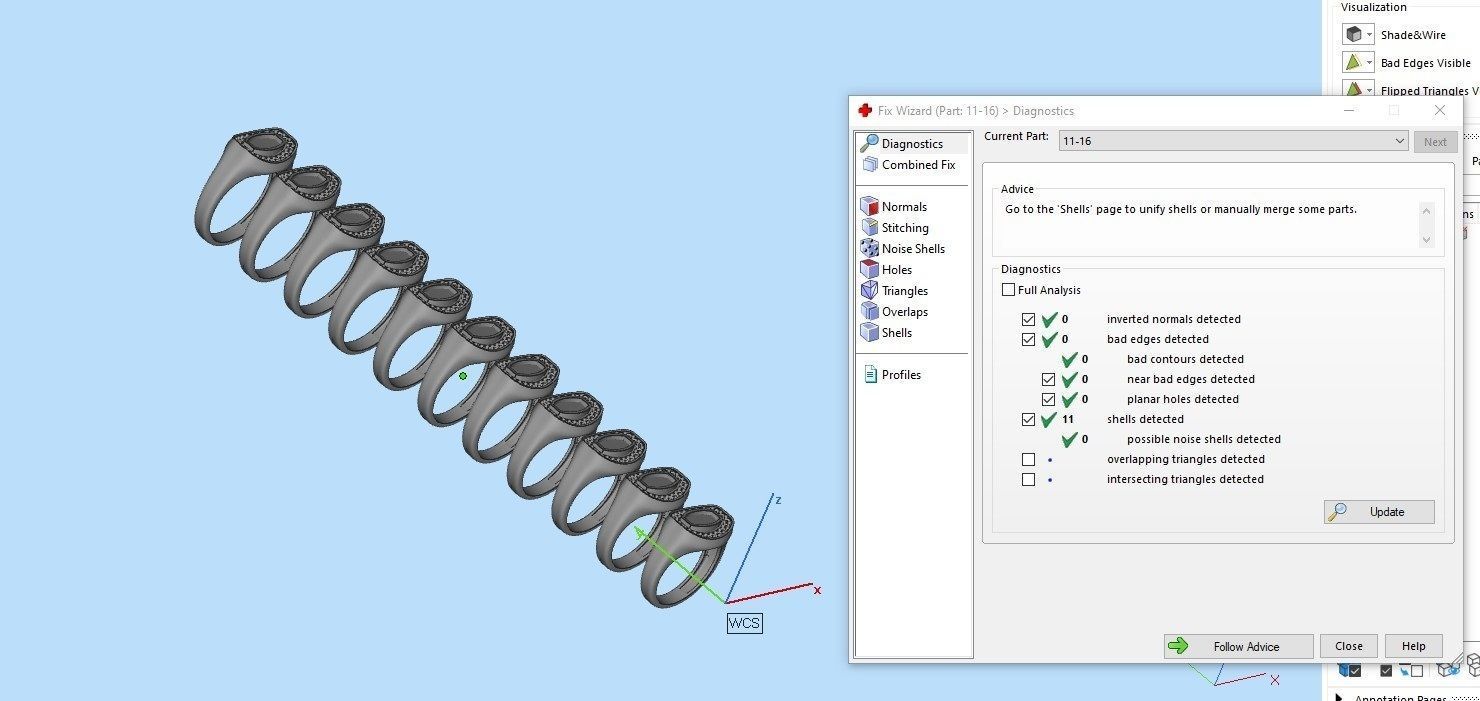Open the Diagnostics page in Fix Wizard
Image resolution: width=1480 pixels, height=701 pixels.
point(912,144)
